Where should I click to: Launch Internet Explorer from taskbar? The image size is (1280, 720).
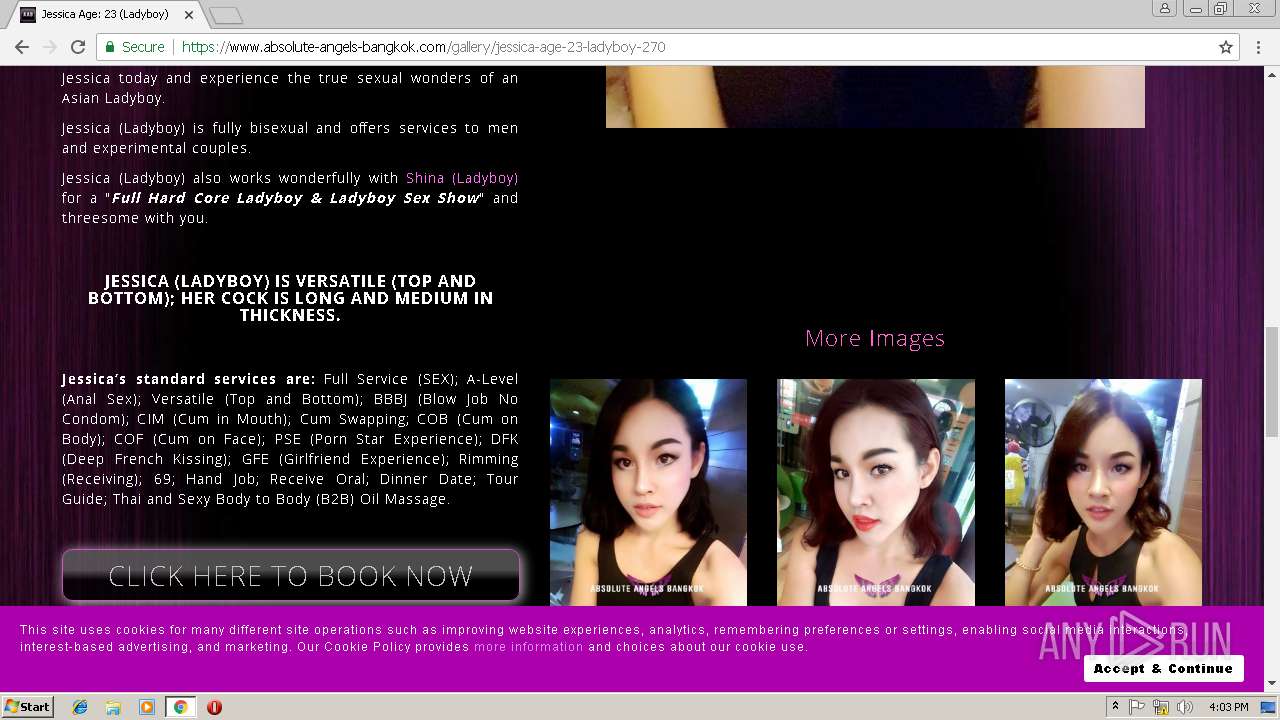click(x=80, y=707)
